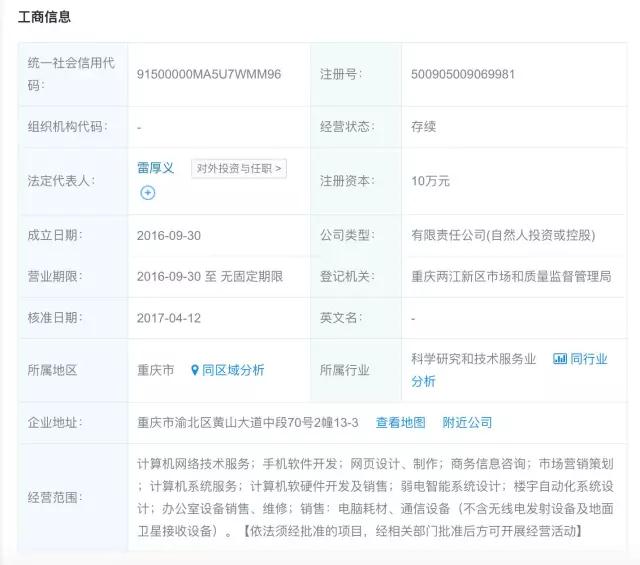Viewport: 640px width, 565px height.
Task: Open the 同区域分析 link text
Action: 233,370
